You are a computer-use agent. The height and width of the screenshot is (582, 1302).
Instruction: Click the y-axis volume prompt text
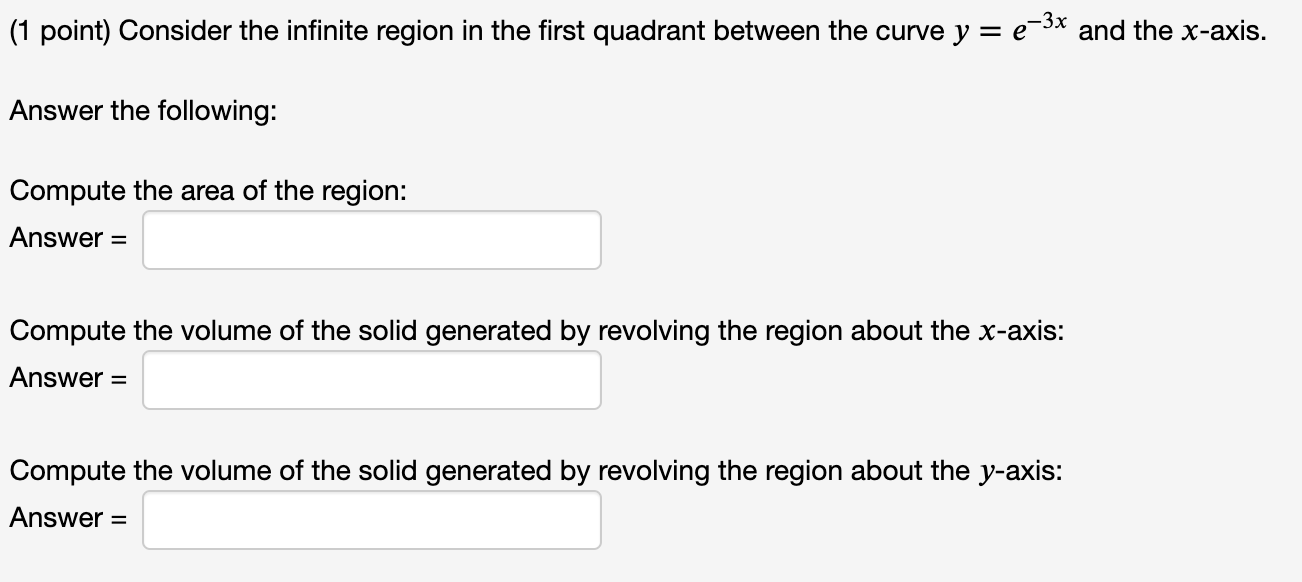click(535, 471)
